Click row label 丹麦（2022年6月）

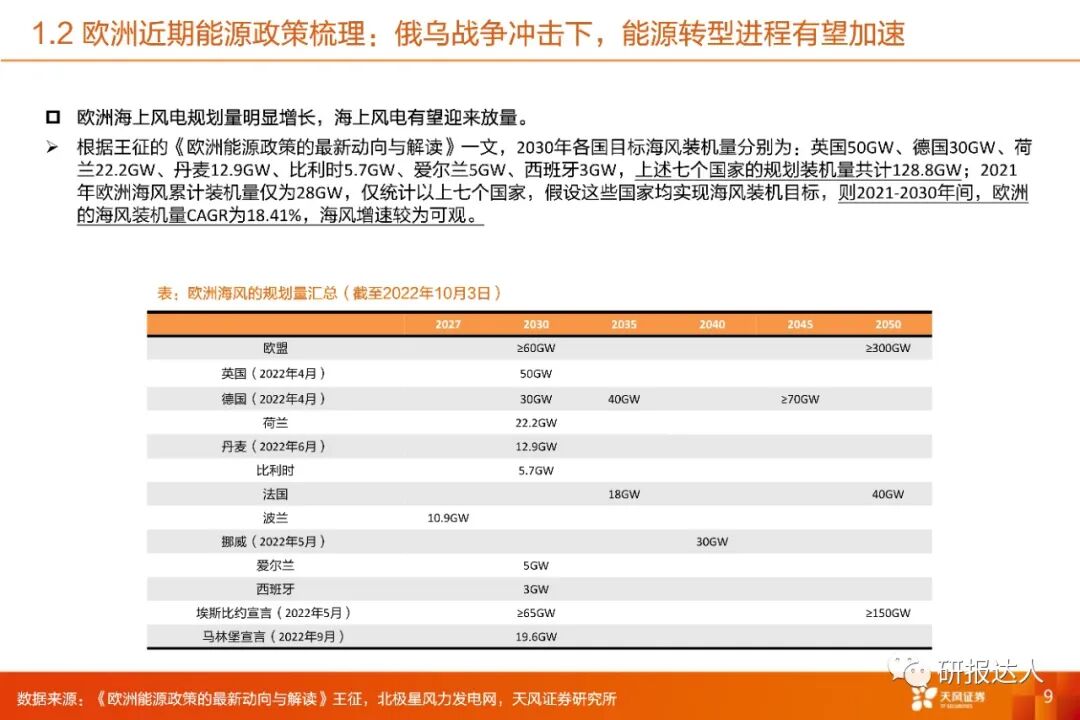273,446
